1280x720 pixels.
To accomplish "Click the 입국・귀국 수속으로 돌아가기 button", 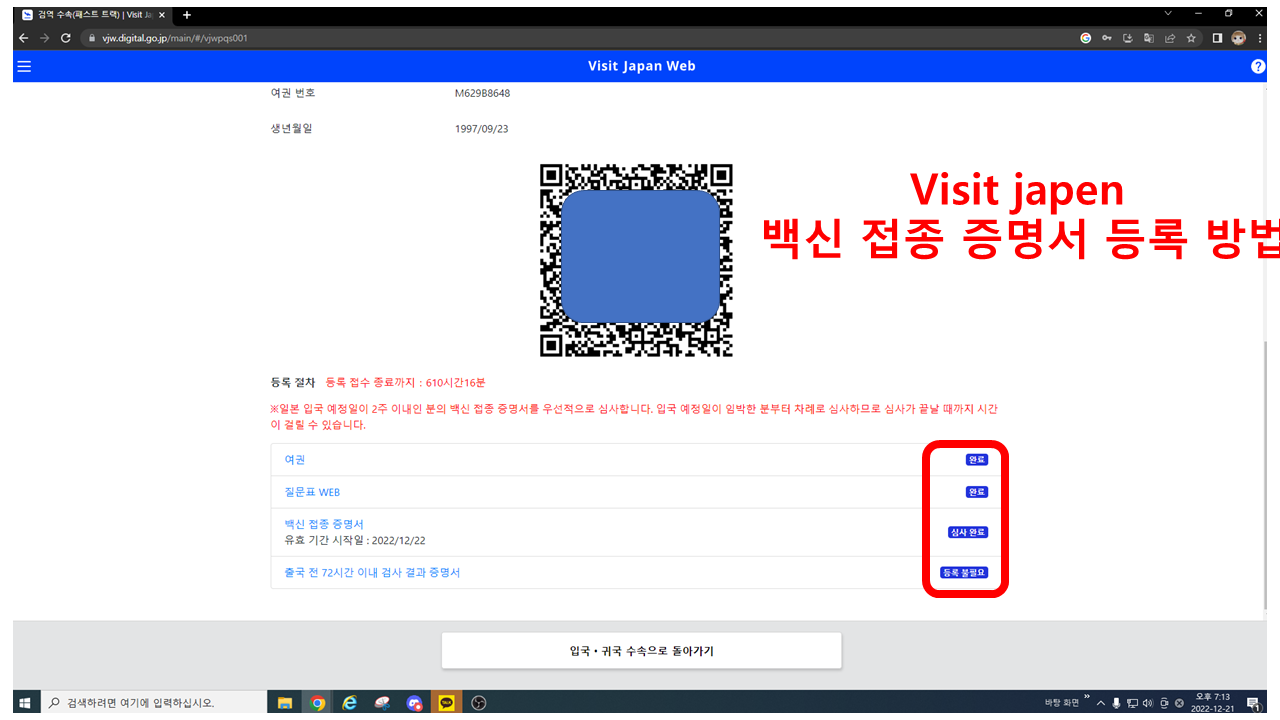I will tap(641, 651).
